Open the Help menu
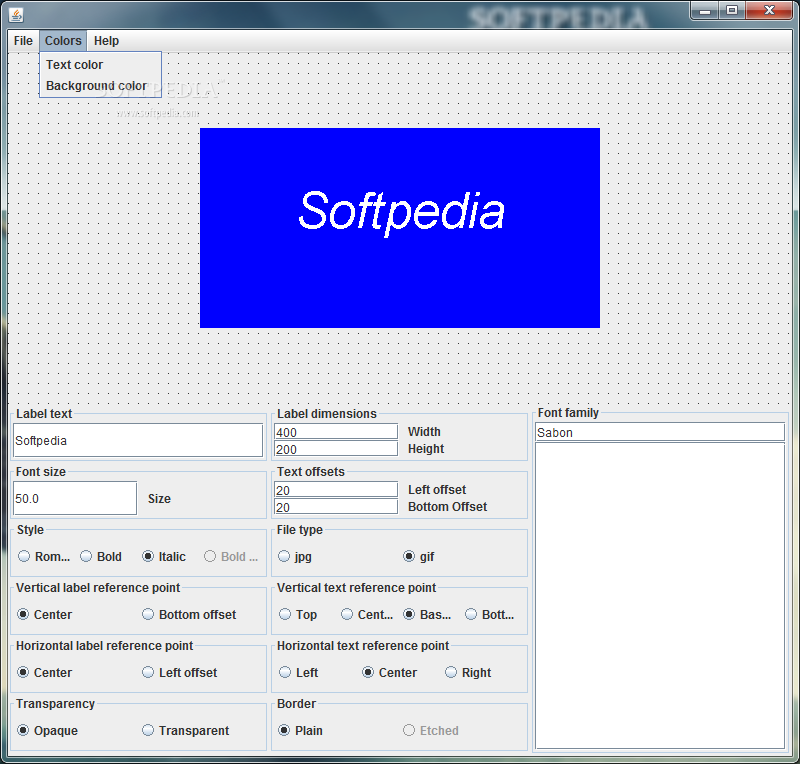The image size is (800, 764). click(106, 41)
